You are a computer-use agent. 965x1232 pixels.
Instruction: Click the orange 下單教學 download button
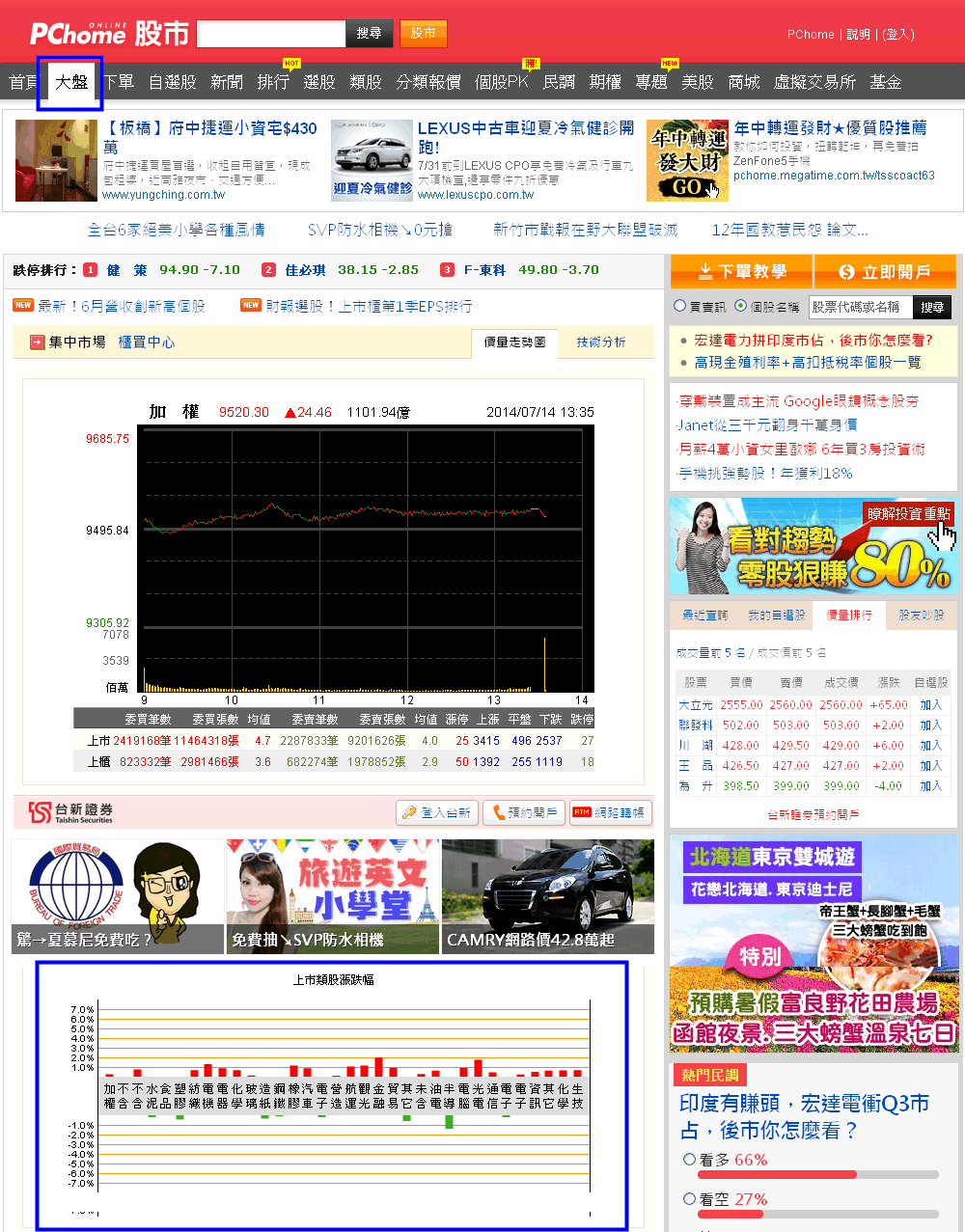(741, 272)
